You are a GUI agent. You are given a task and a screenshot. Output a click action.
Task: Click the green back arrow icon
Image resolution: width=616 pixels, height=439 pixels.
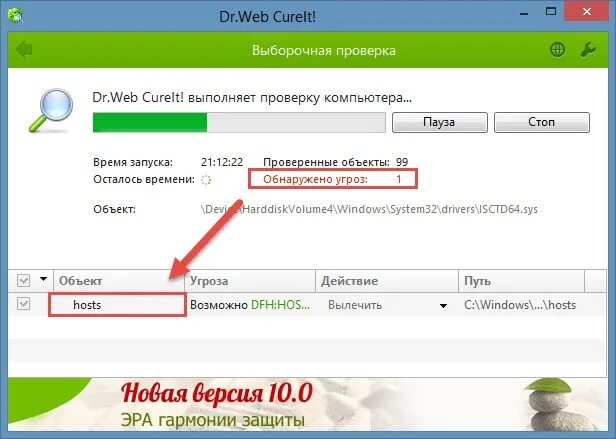[24, 50]
